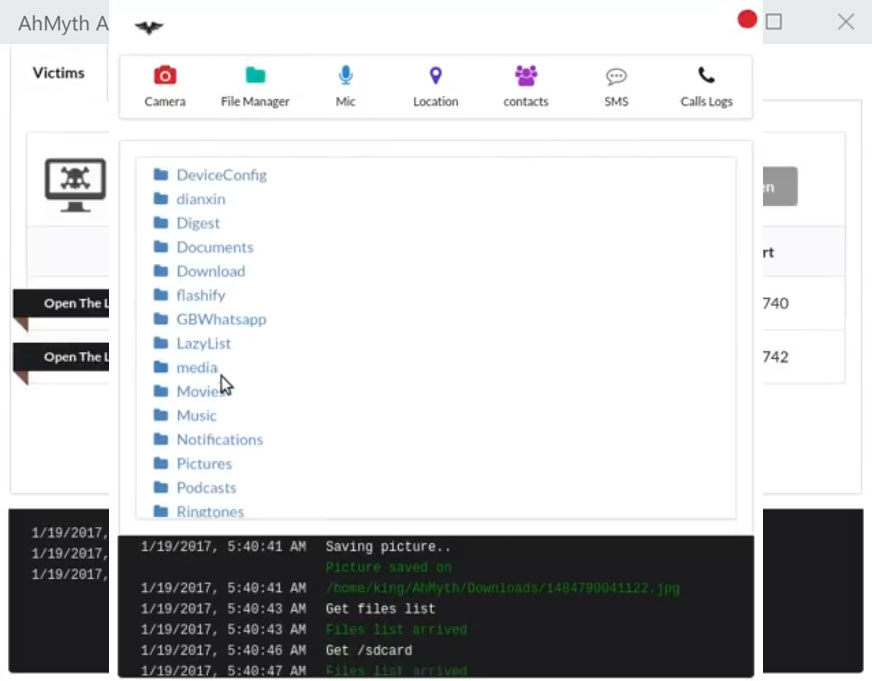The image size is (872, 681).
Task: Select the File Manager icon
Action: point(255,75)
